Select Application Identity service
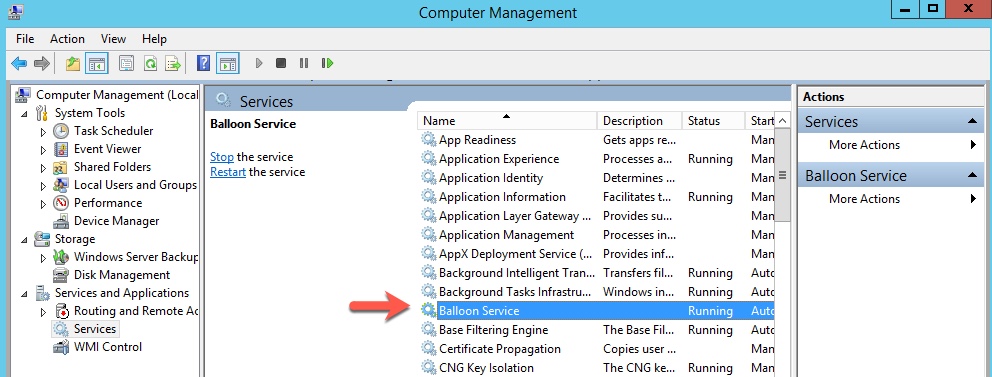The image size is (992, 377). pos(597,178)
